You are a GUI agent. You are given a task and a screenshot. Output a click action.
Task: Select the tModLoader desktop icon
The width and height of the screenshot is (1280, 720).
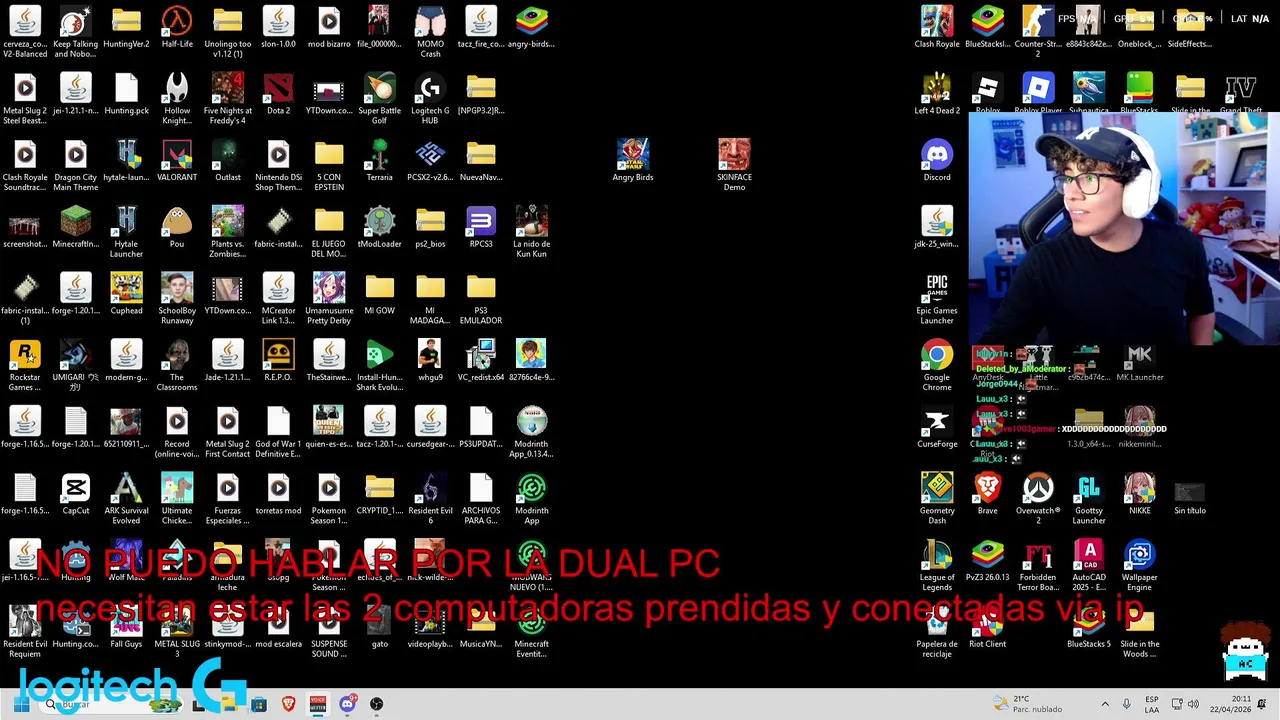pyautogui.click(x=380, y=228)
